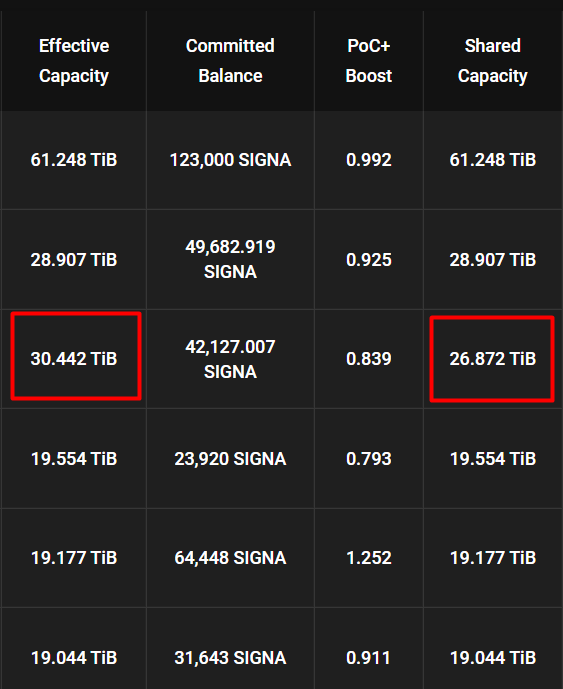Click the 0.793 PoC+ boost cell
This screenshot has height=689, width=563.
coord(369,459)
